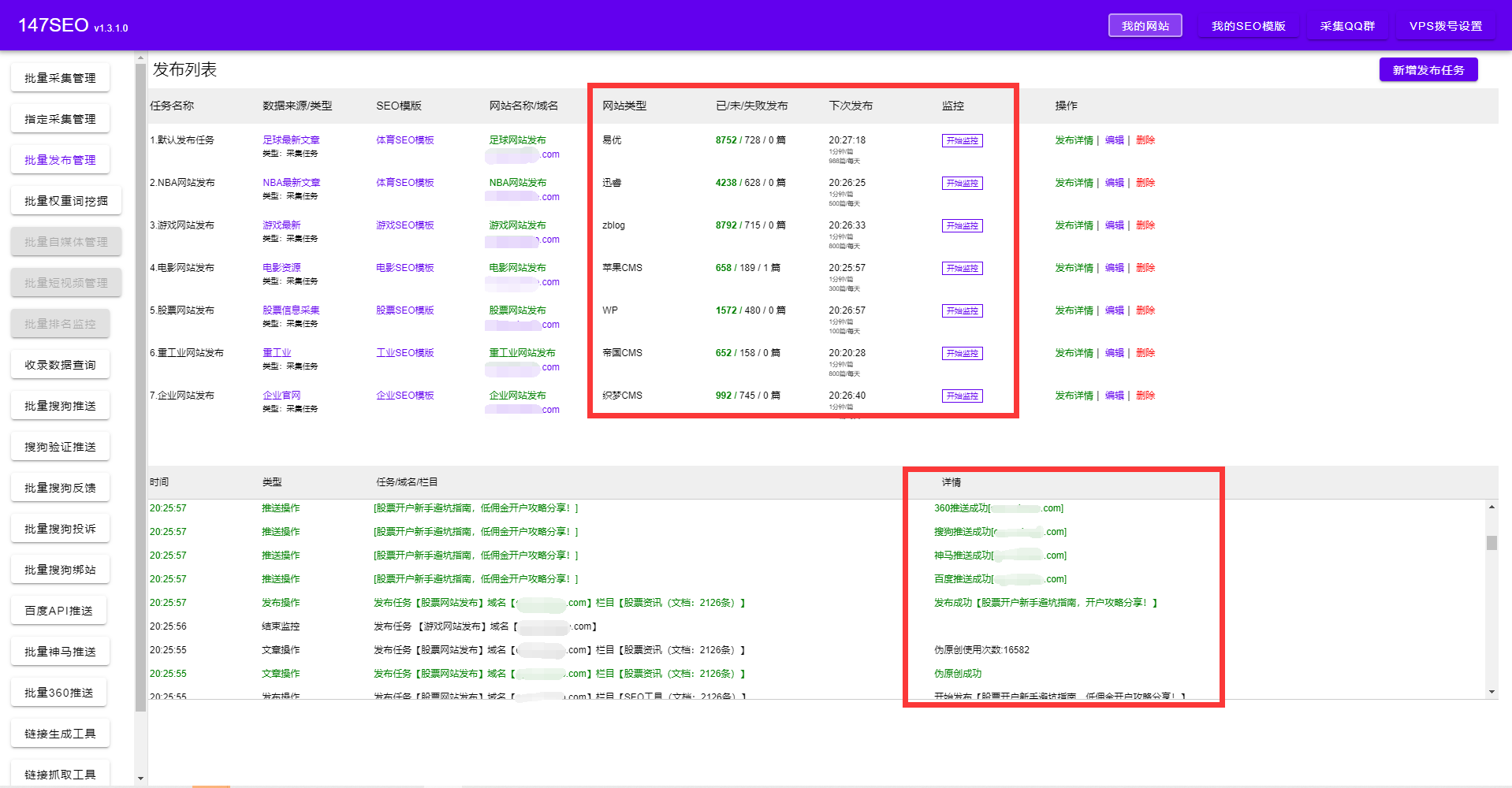The height and width of the screenshot is (788, 1512).
Task: Click the 批量排名监控 sidebar button
Action: pyautogui.click(x=60, y=324)
